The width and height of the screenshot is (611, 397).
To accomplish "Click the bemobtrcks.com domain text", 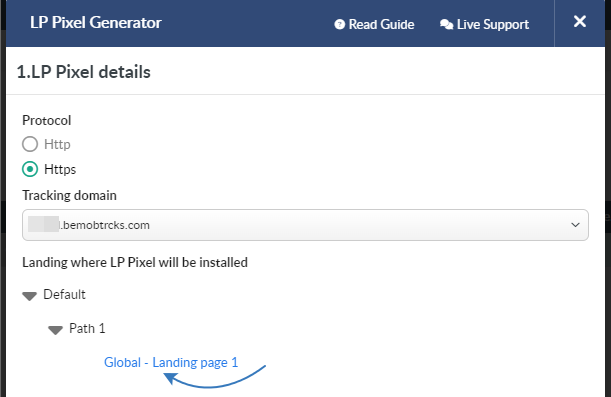I will click(x=105, y=225).
